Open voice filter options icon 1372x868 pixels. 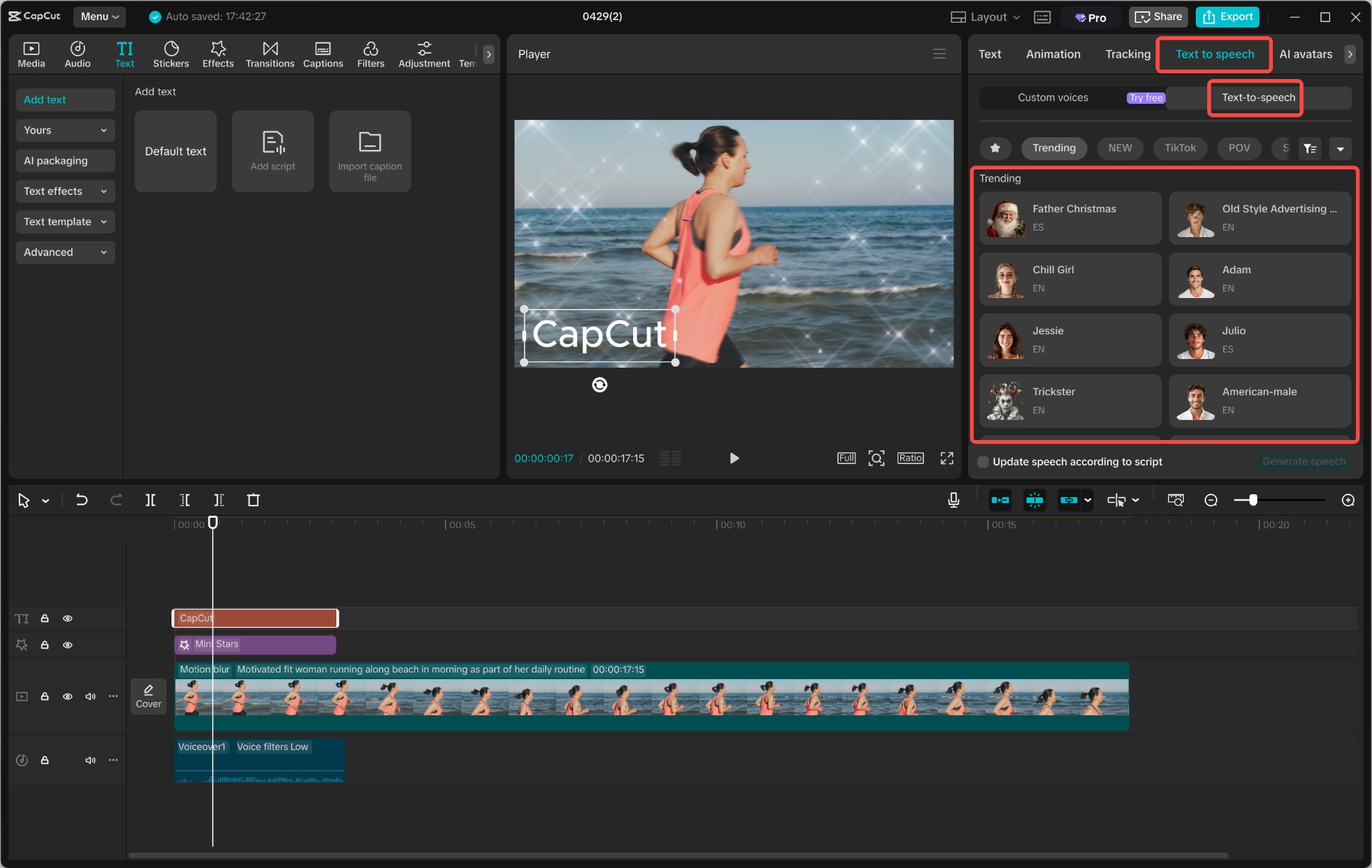point(1310,148)
